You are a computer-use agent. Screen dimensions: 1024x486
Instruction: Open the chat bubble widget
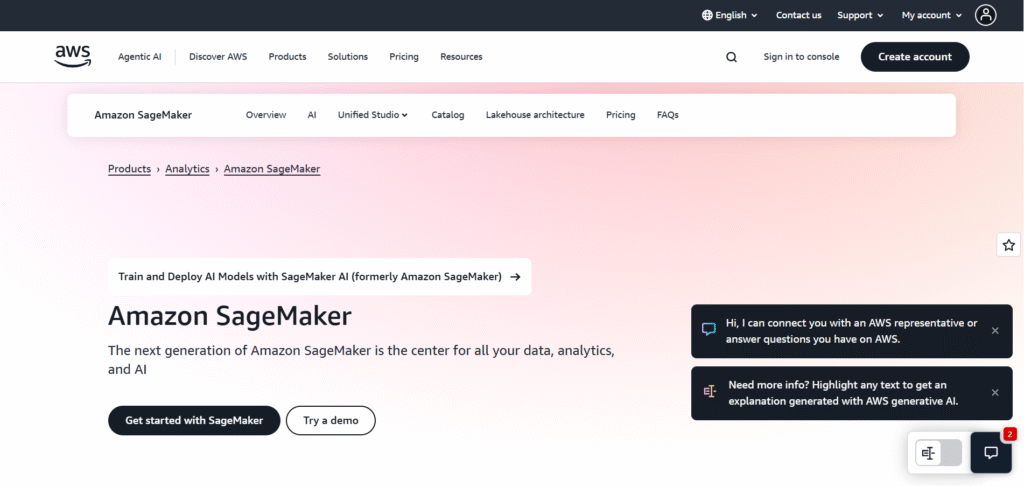pyautogui.click(x=991, y=453)
